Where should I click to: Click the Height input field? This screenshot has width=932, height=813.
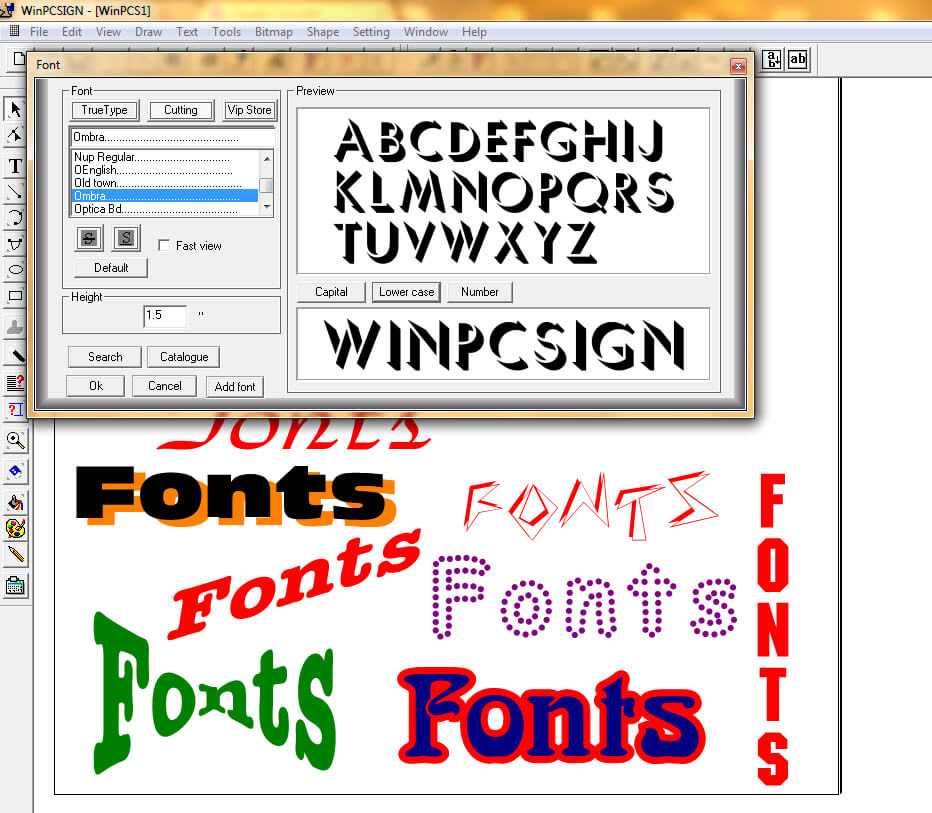(x=165, y=316)
